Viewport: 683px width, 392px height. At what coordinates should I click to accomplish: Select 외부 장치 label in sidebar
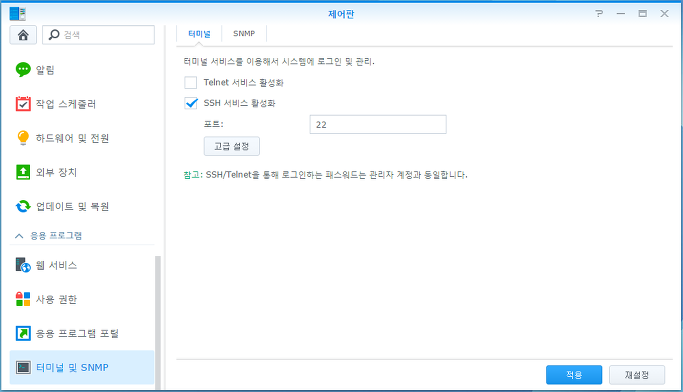(x=56, y=172)
